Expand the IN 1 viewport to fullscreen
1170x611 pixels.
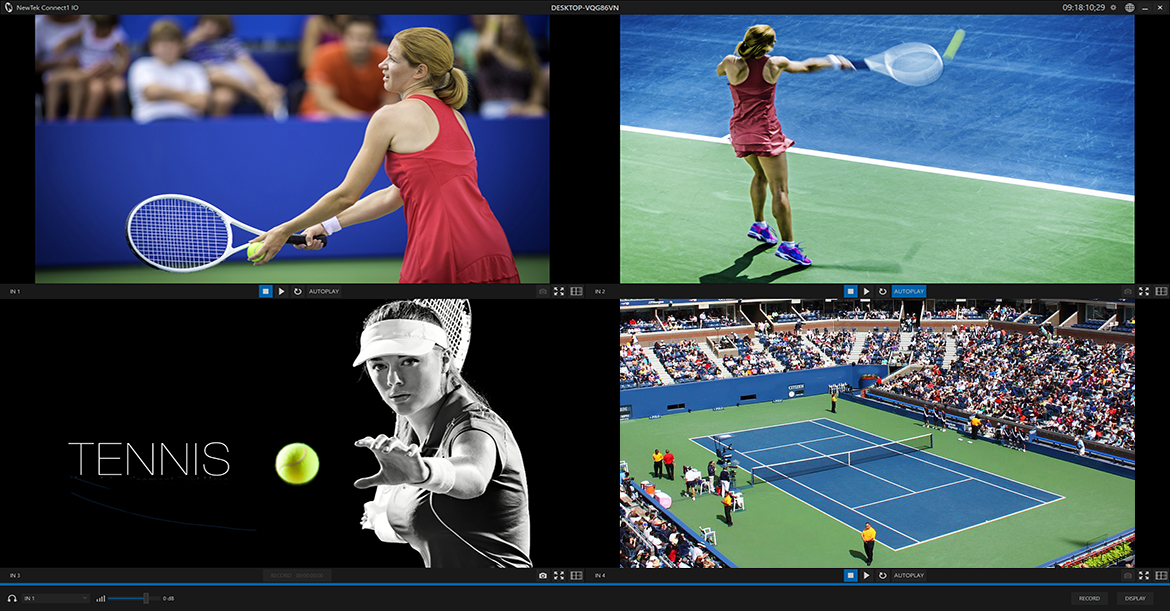point(559,291)
